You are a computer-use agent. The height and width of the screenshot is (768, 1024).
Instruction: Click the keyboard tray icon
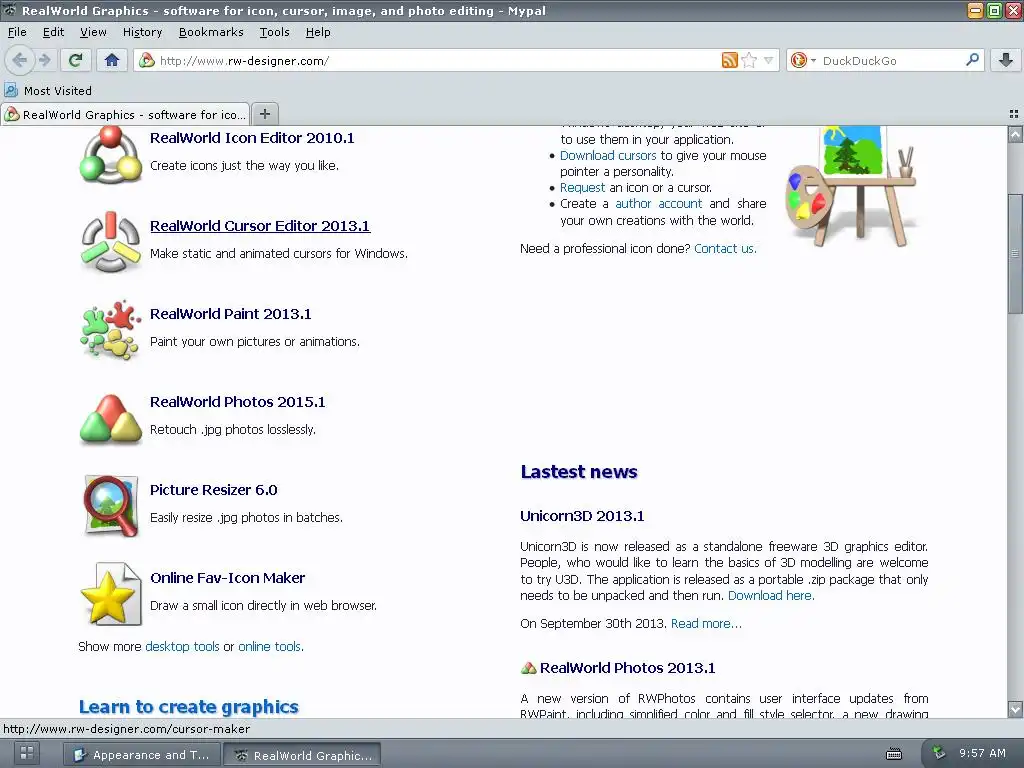click(893, 754)
